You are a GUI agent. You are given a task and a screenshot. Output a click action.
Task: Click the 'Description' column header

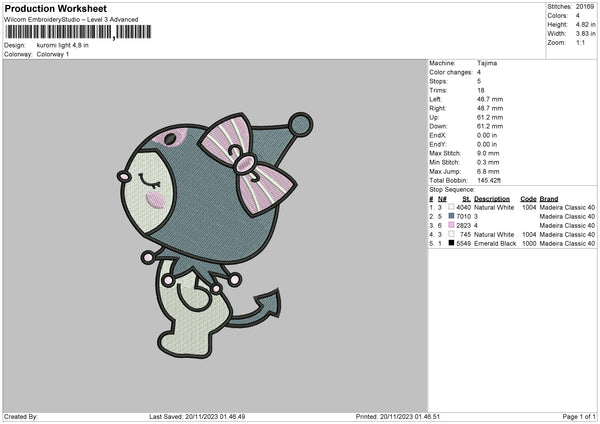point(492,199)
